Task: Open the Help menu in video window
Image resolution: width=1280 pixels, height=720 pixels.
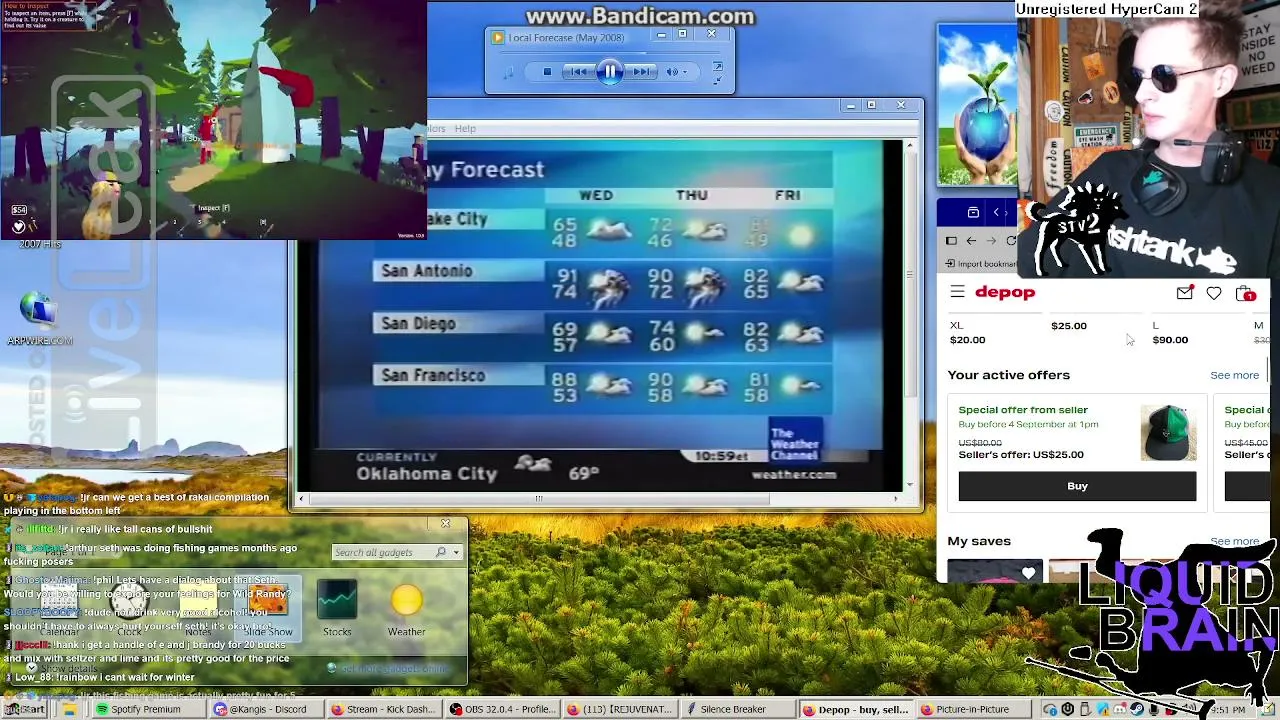Action: tap(465, 128)
